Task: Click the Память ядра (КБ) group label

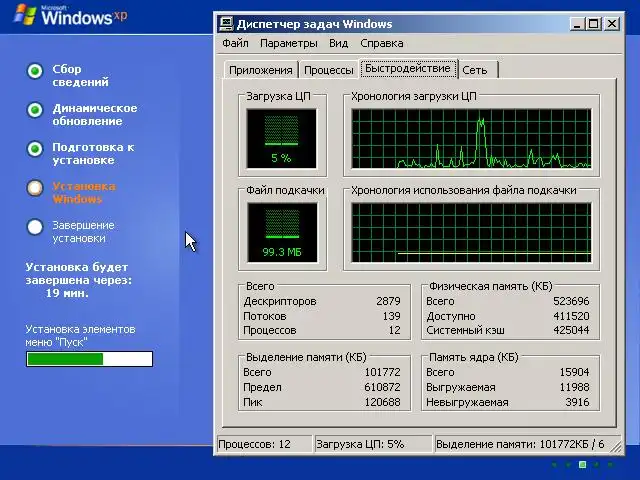Action: (x=473, y=357)
